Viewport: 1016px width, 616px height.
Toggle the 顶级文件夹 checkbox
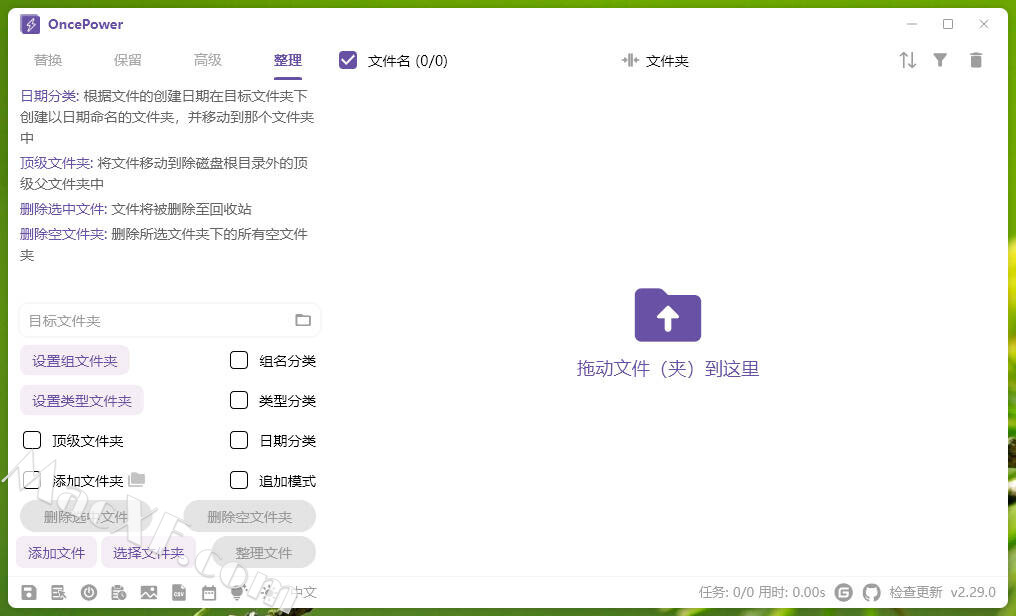32,440
